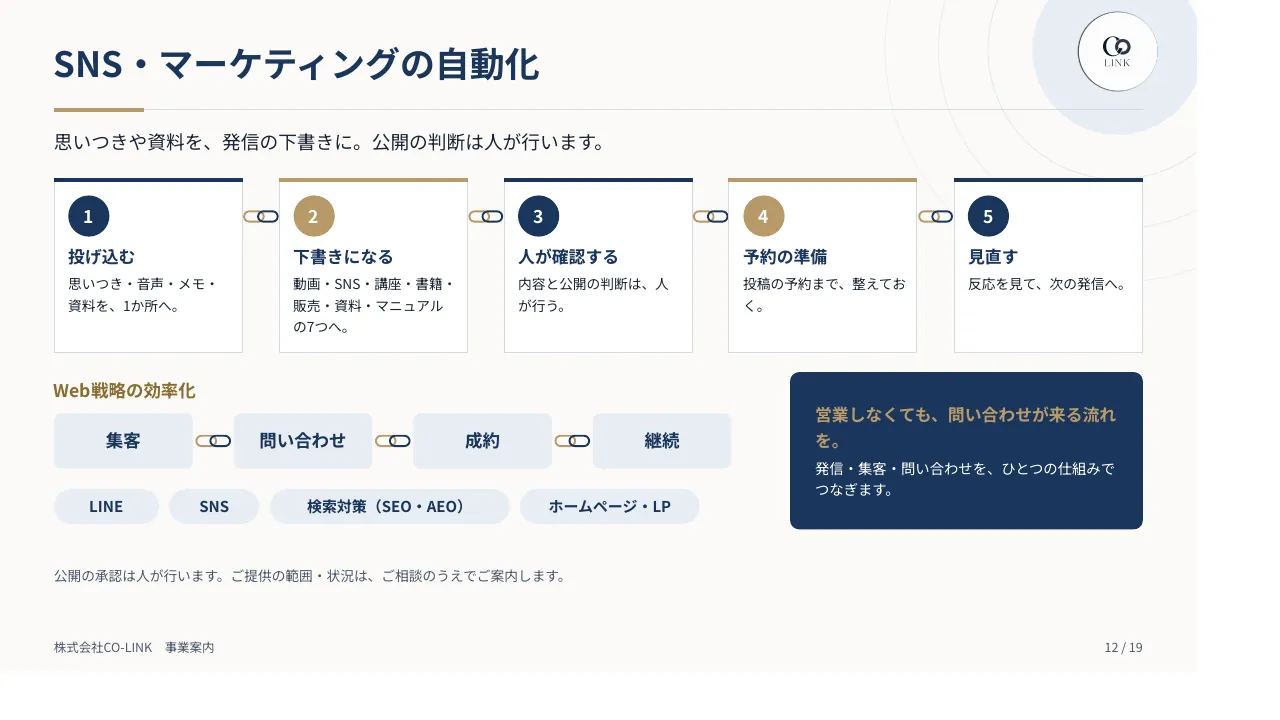This screenshot has width=1280, height=720.
Task: Click chain link between 集客 and 問い合わせ
Action: tap(213, 441)
